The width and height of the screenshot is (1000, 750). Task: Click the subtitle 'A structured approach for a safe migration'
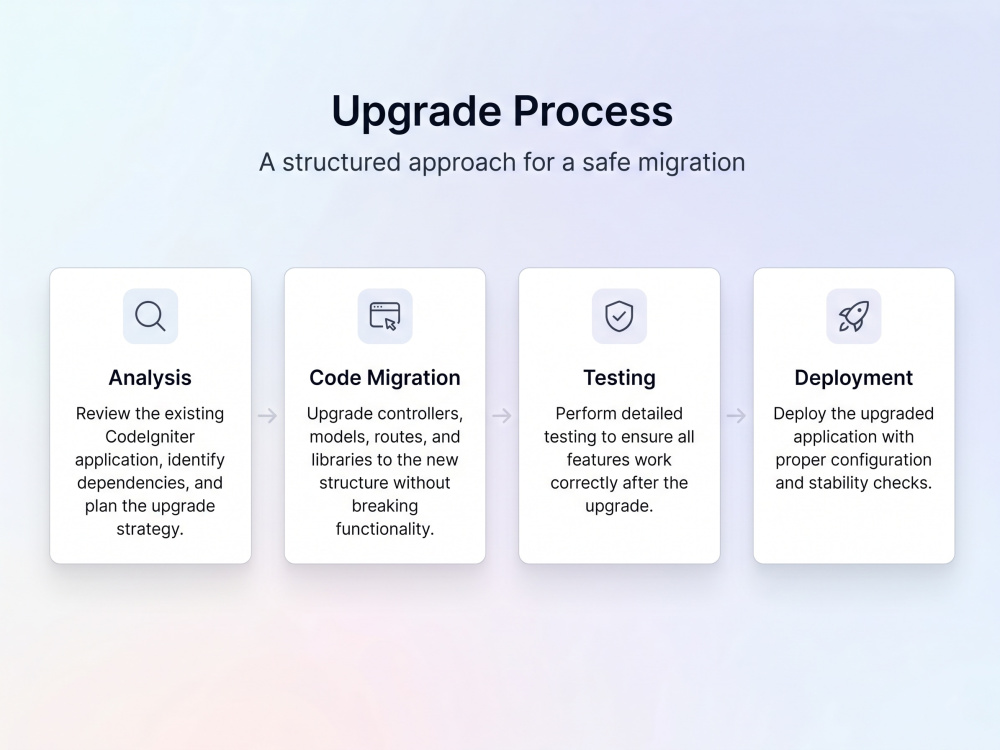point(502,162)
